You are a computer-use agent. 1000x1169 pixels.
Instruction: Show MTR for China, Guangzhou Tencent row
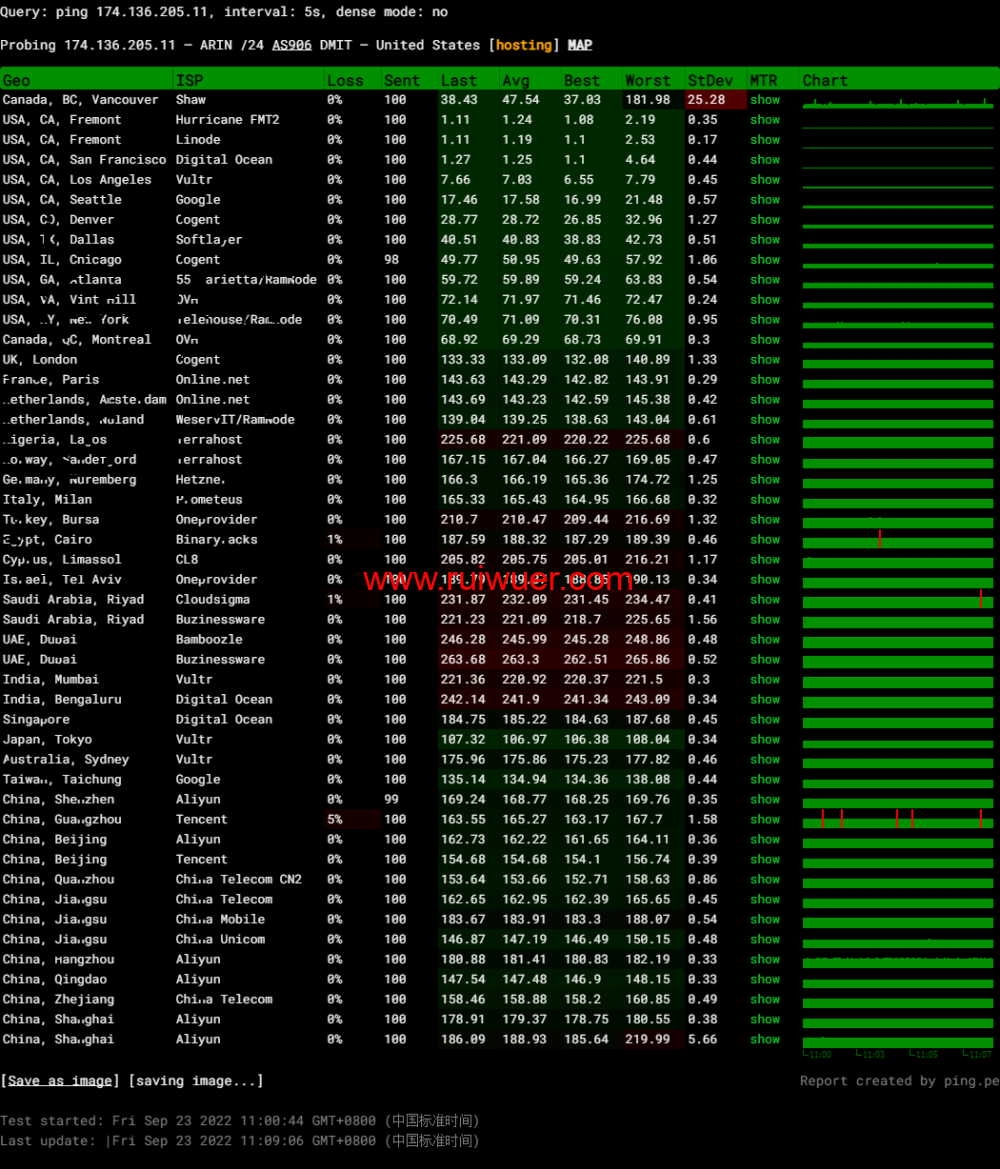[765, 820]
